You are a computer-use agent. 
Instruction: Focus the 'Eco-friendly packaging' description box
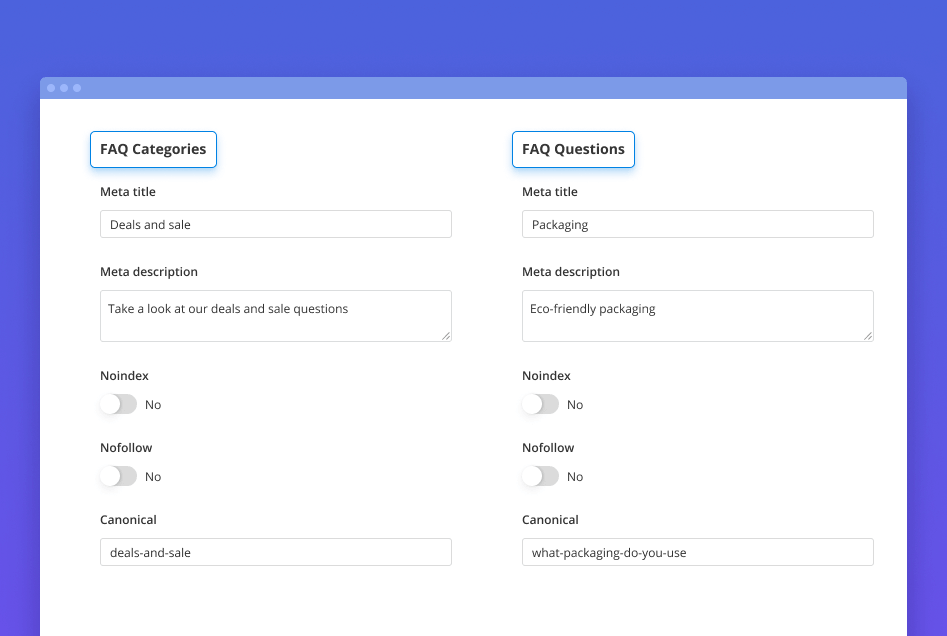pos(697,315)
